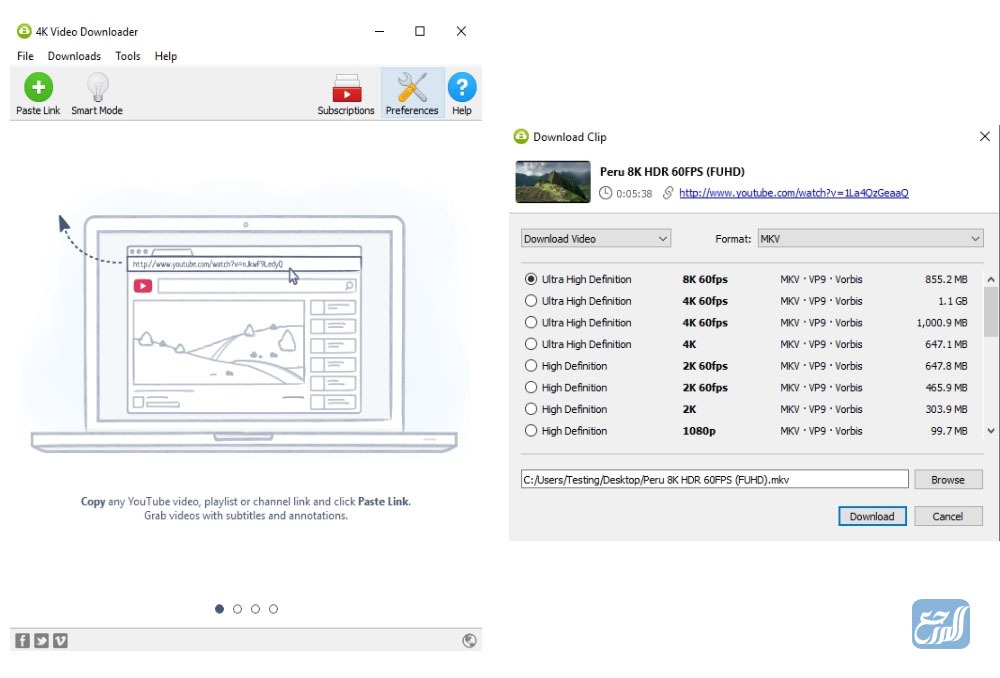This screenshot has width=1000, height=678.
Task: Open the File menu
Action: pyautogui.click(x=24, y=56)
